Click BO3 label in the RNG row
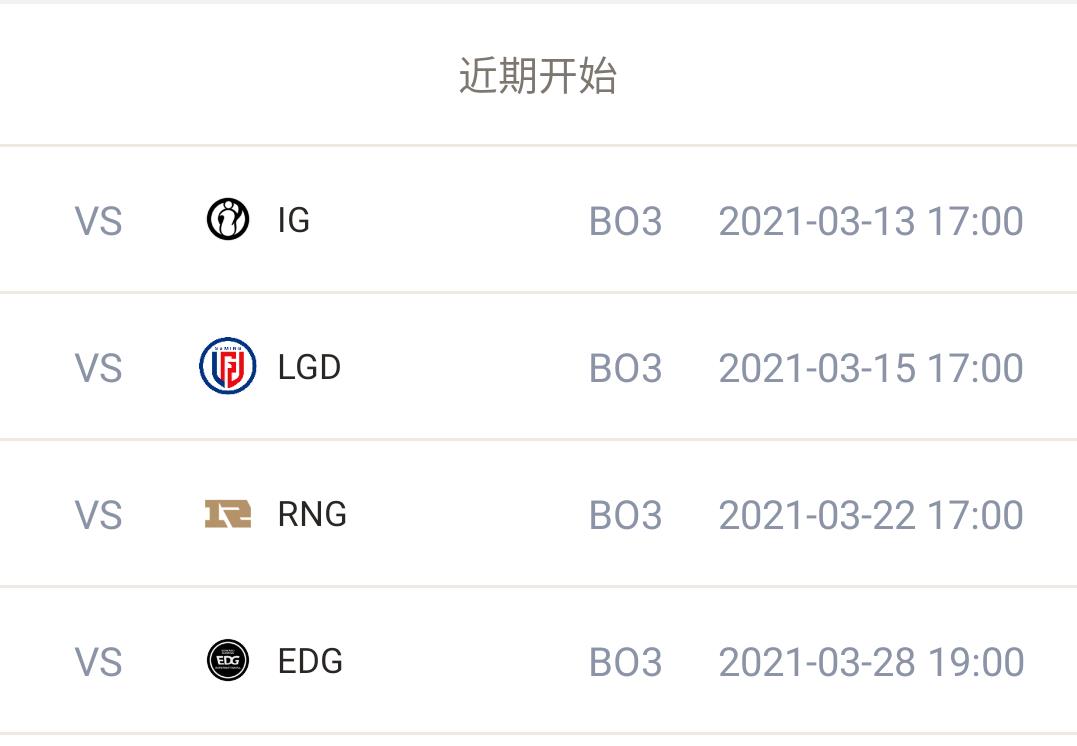This screenshot has width=1077, height=746. click(626, 515)
